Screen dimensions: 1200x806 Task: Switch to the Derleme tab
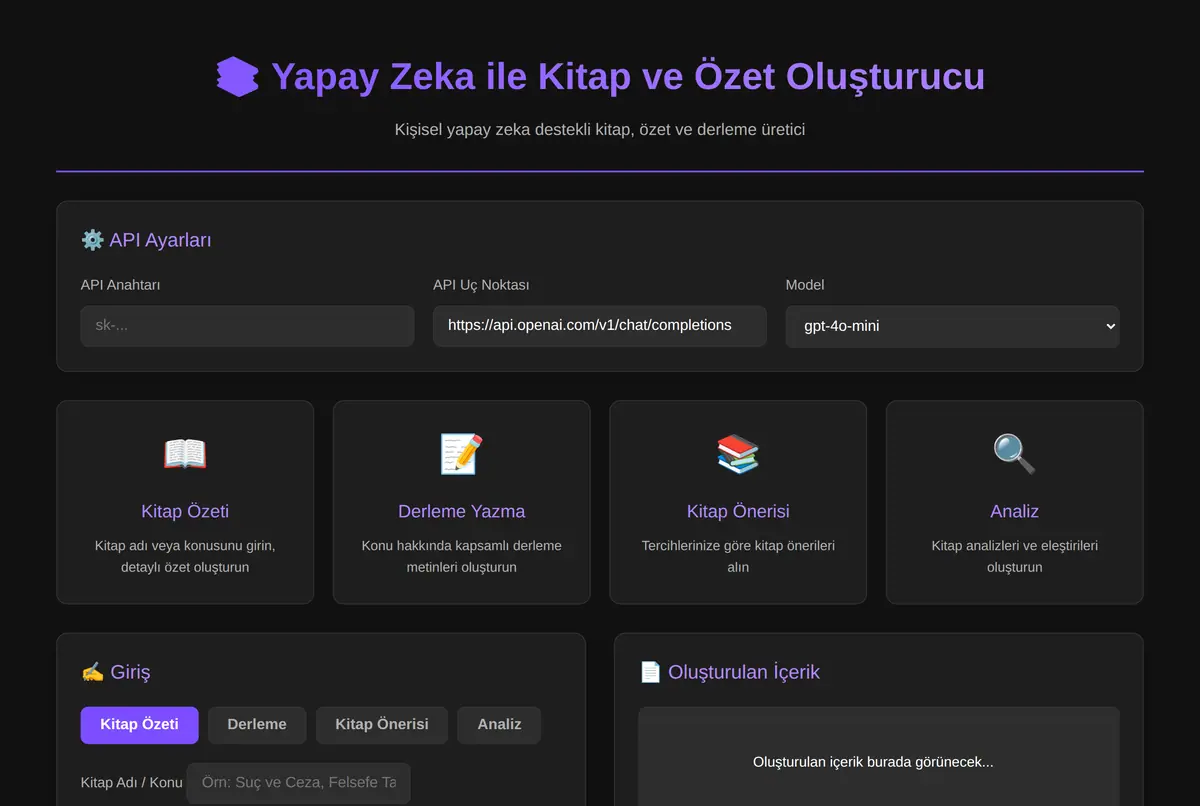pos(257,725)
